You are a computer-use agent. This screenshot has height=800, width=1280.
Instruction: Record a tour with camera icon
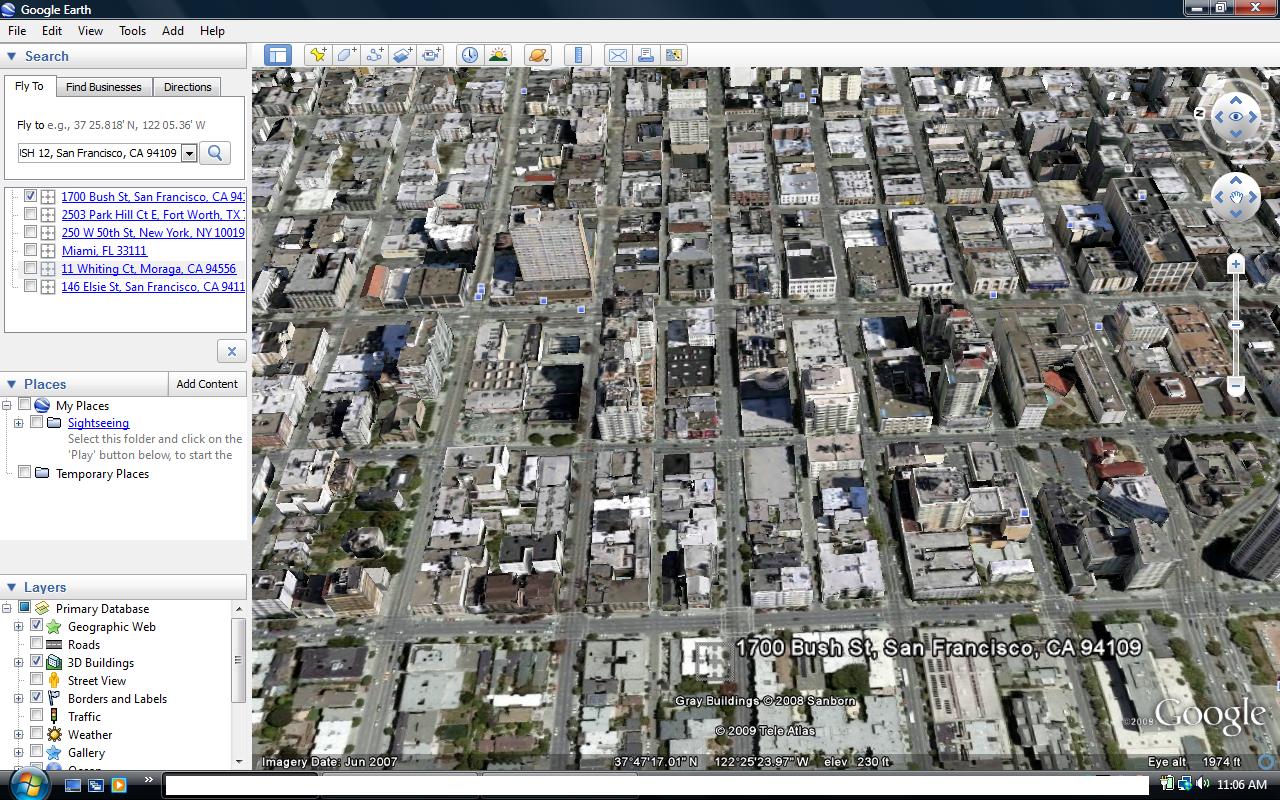(x=431, y=55)
